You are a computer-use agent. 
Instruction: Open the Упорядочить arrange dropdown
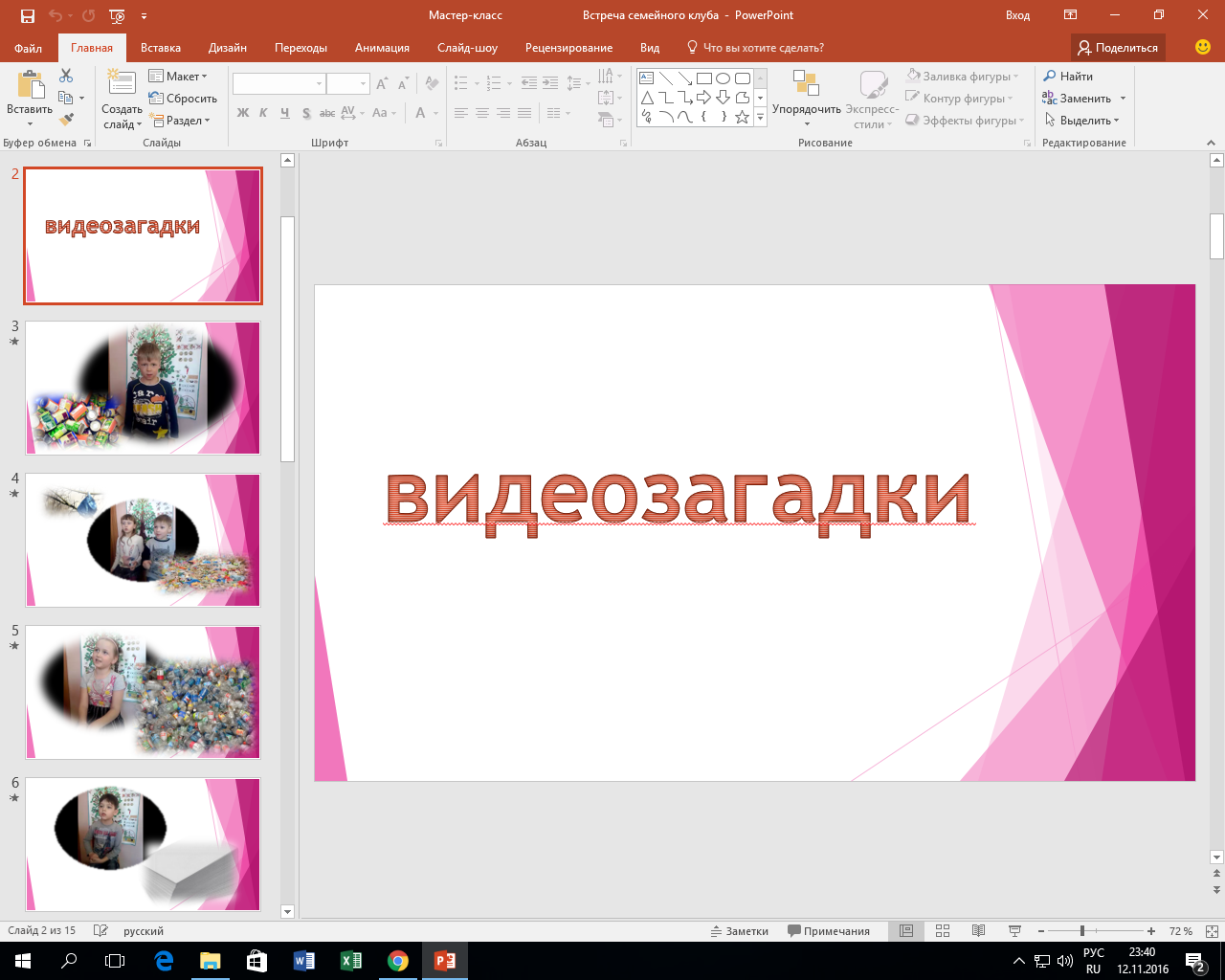coord(806,109)
